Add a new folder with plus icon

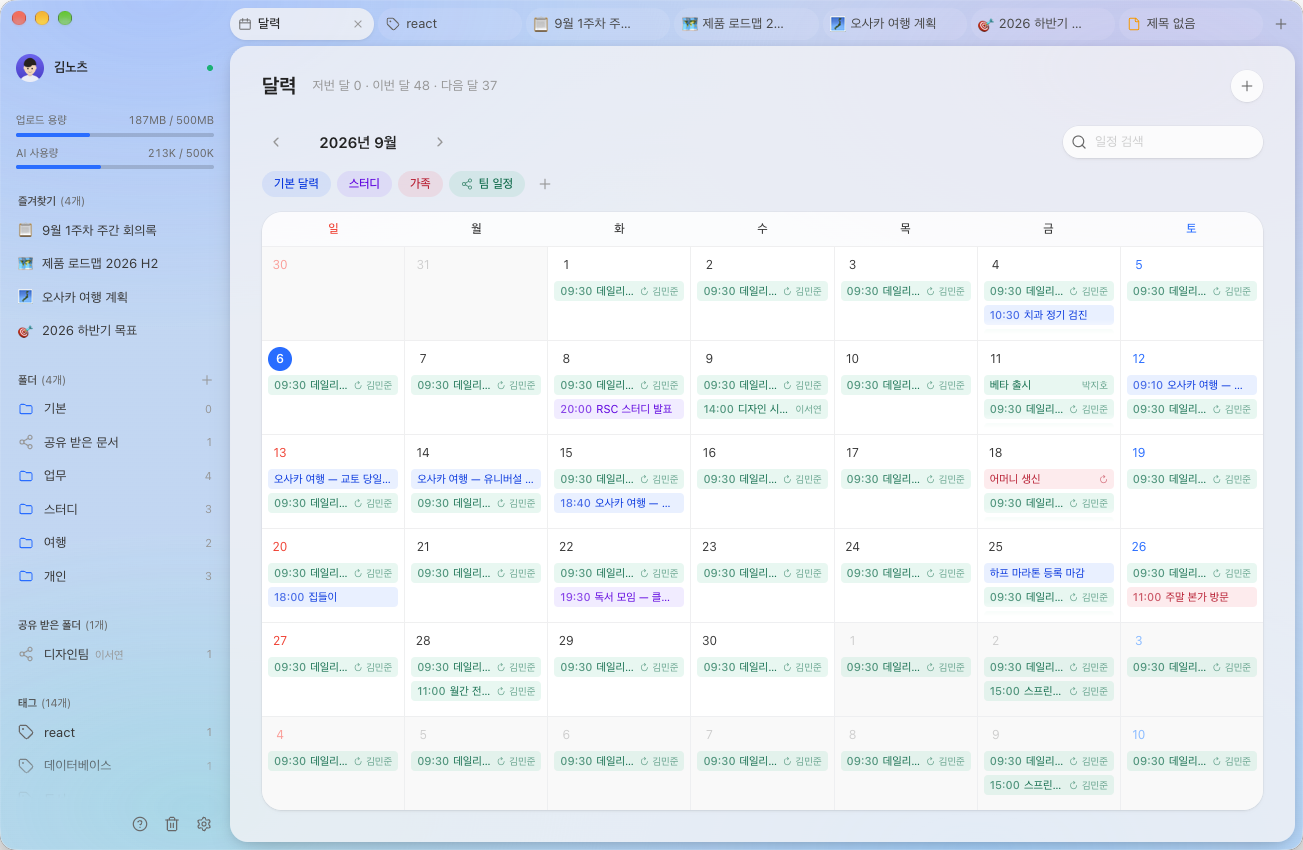(x=207, y=380)
